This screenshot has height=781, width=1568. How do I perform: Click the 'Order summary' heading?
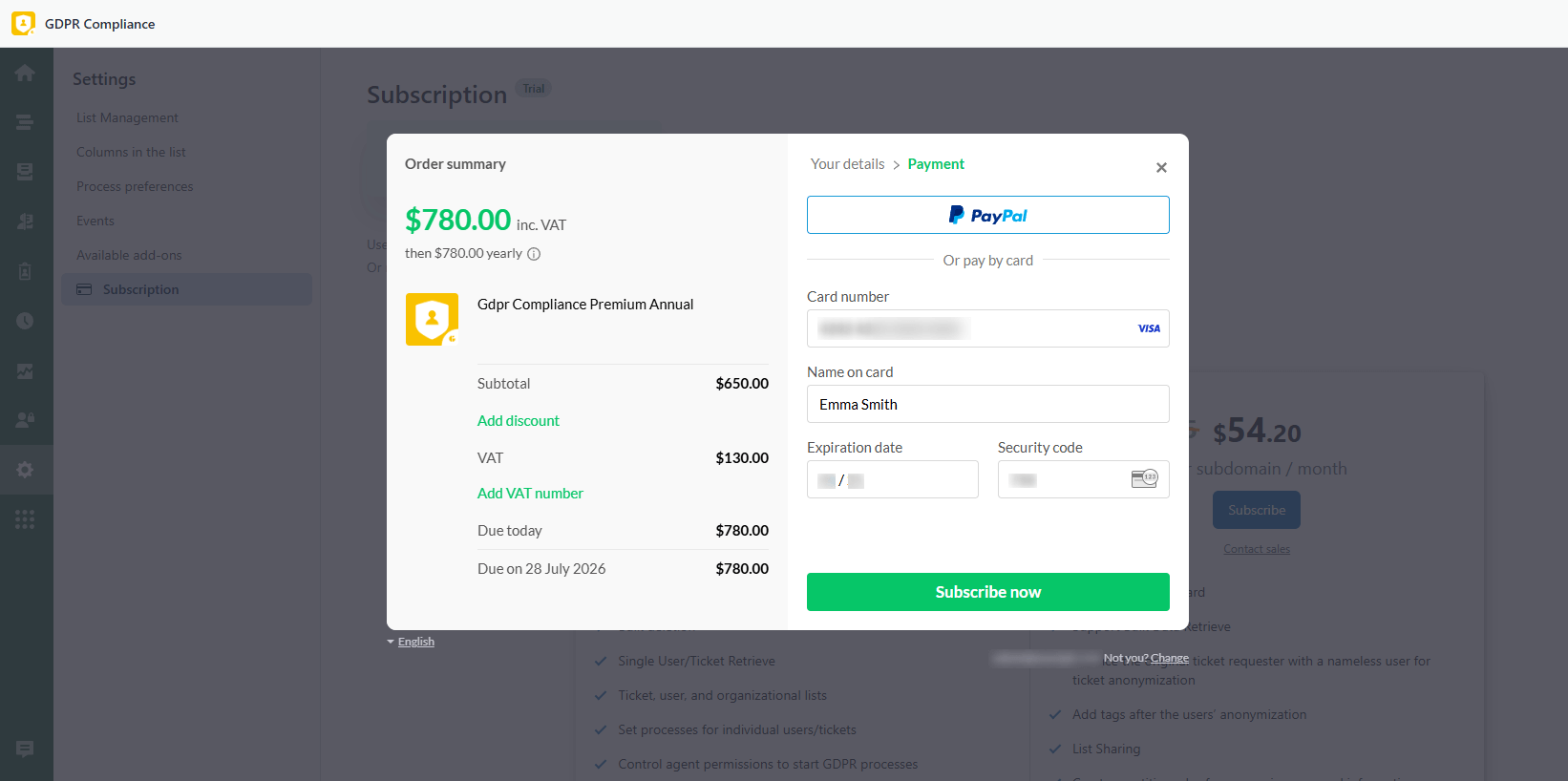pyautogui.click(x=456, y=164)
